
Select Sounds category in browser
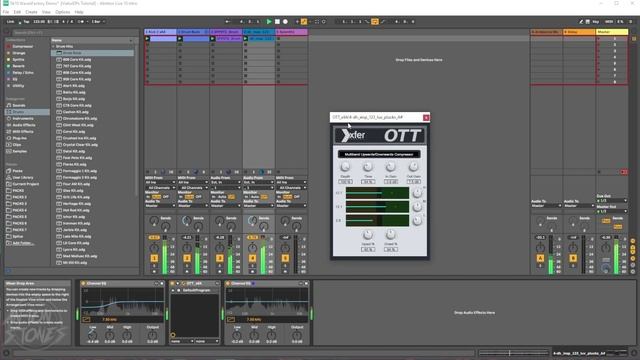tap(19, 105)
